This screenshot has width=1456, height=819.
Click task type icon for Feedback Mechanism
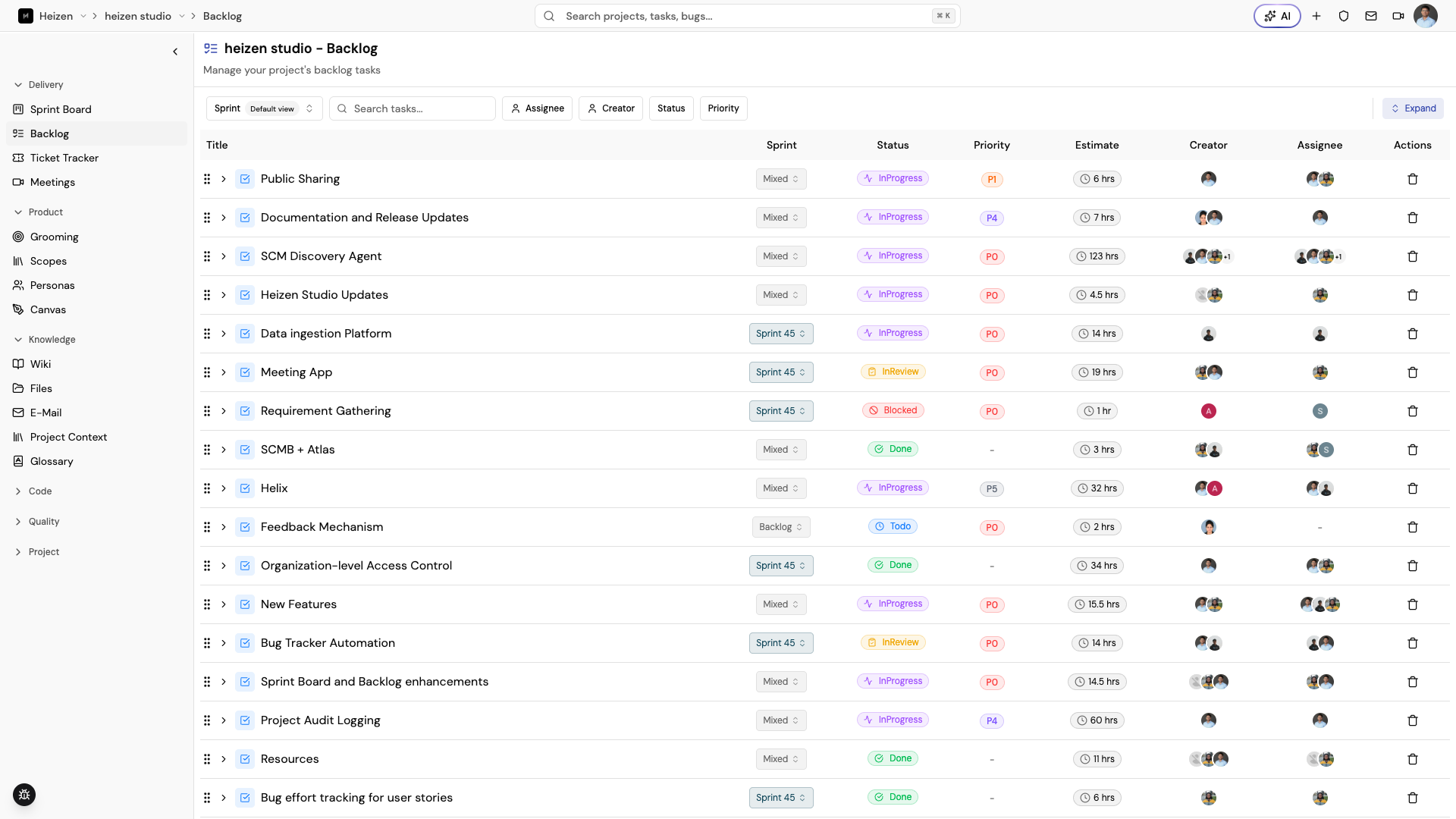(x=245, y=527)
